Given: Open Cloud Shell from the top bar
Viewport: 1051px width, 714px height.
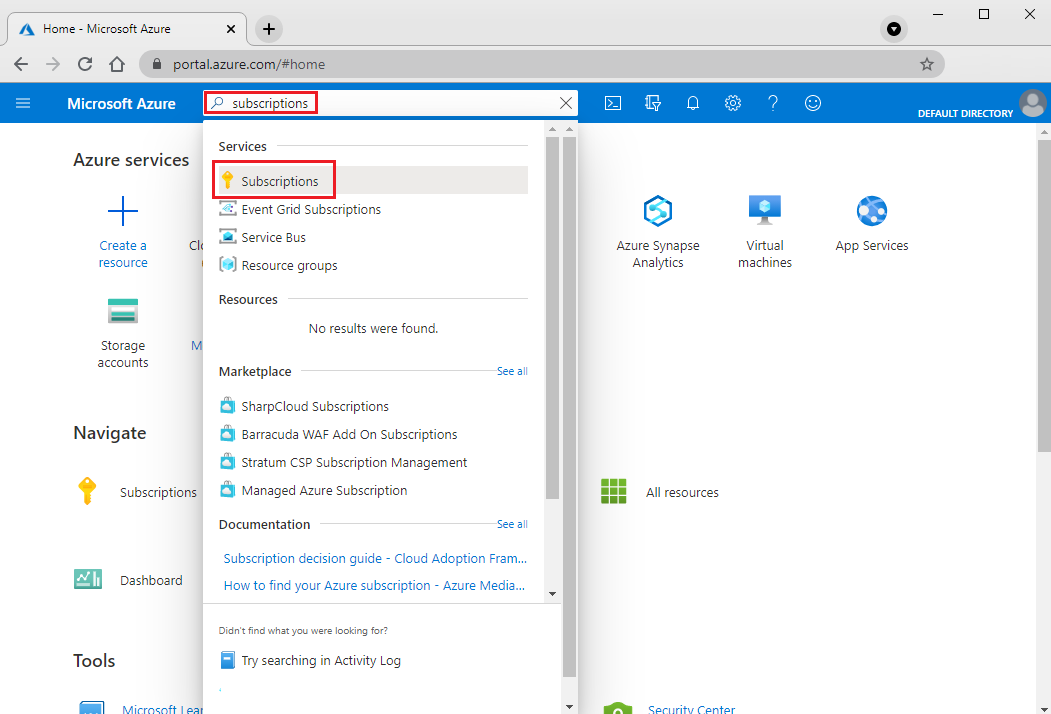Looking at the screenshot, I should click(613, 103).
